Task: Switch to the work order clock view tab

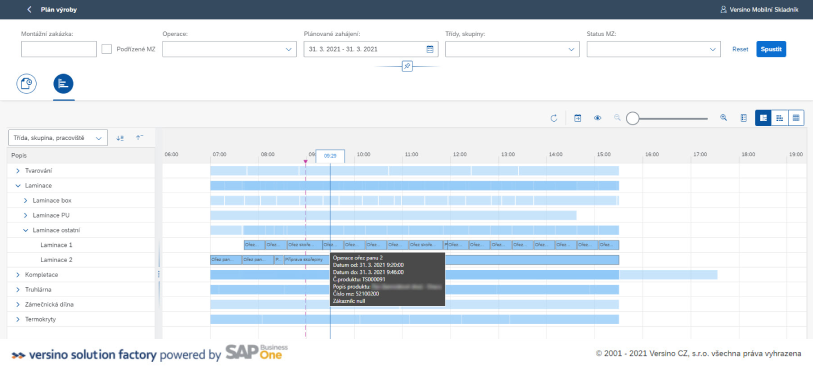Action: (x=26, y=83)
